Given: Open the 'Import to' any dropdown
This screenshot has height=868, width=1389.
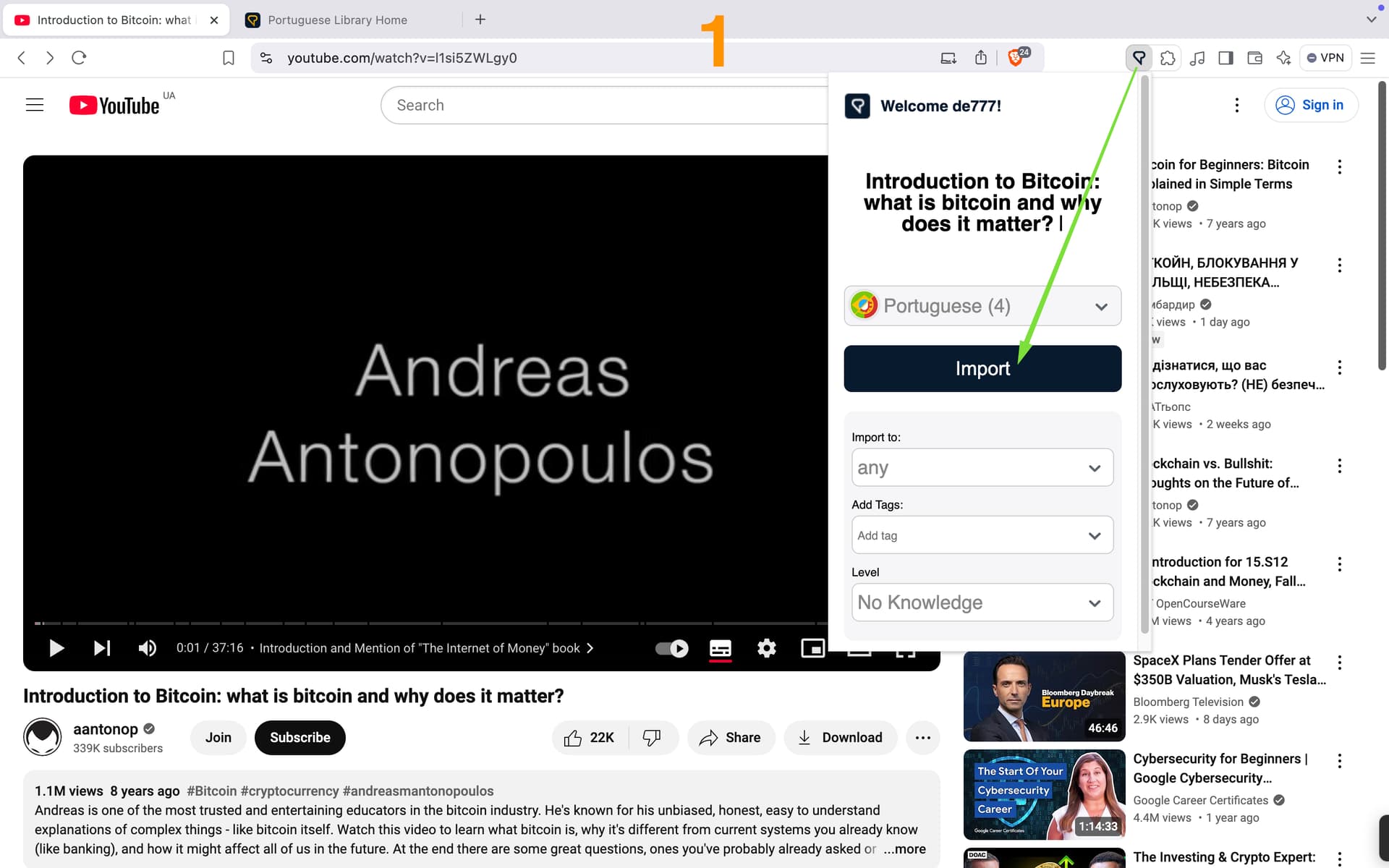Looking at the screenshot, I should [x=982, y=468].
